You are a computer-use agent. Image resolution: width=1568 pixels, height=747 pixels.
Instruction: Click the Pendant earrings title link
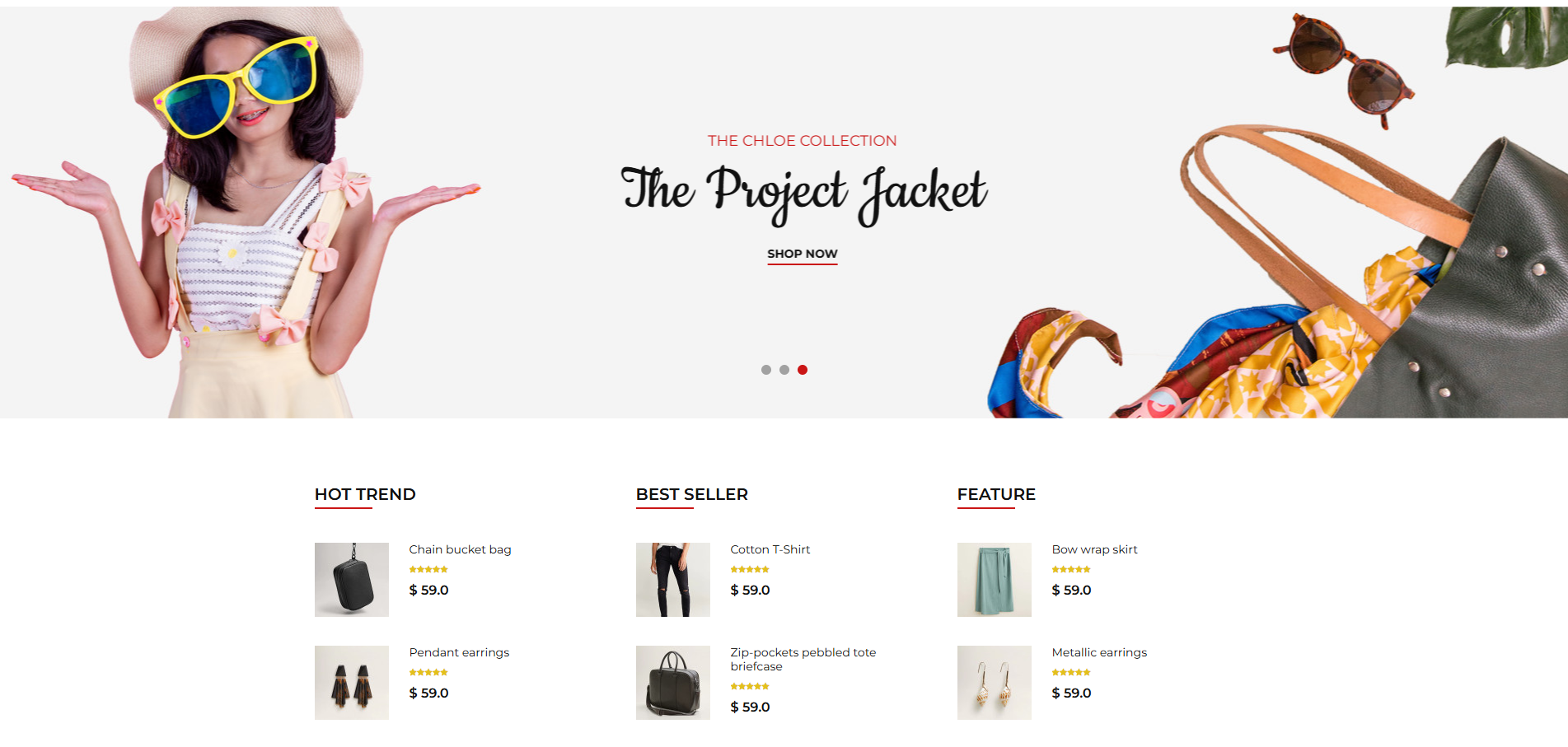[x=459, y=652]
